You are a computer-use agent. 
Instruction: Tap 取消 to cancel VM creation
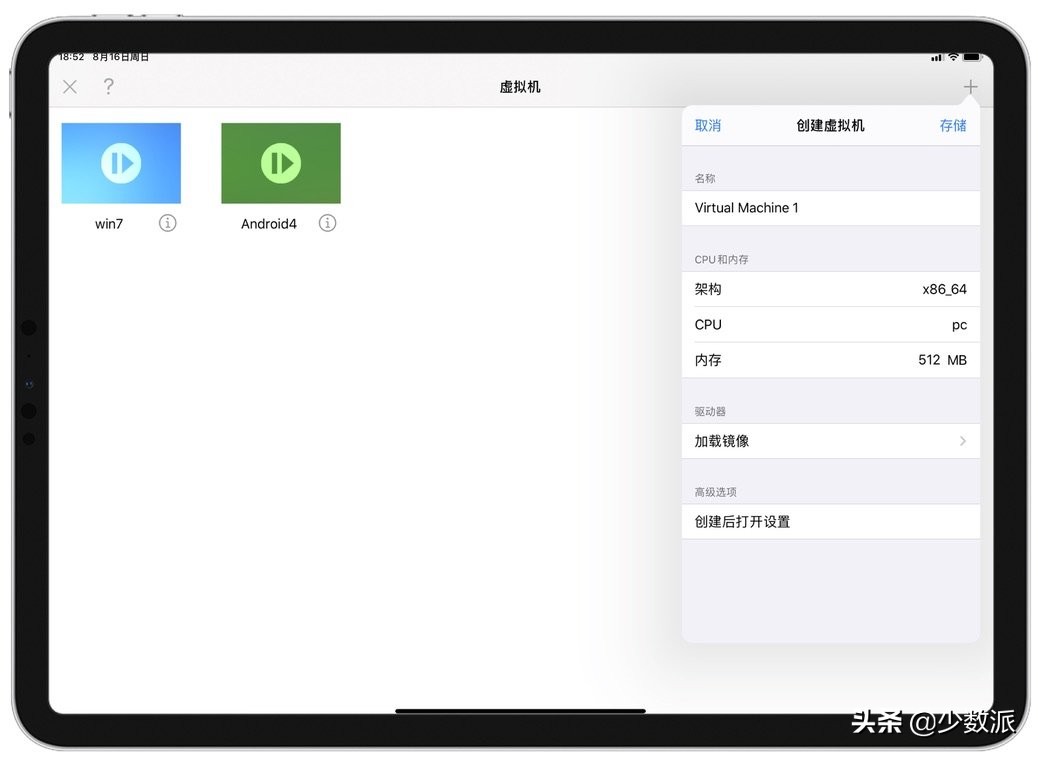(x=708, y=125)
